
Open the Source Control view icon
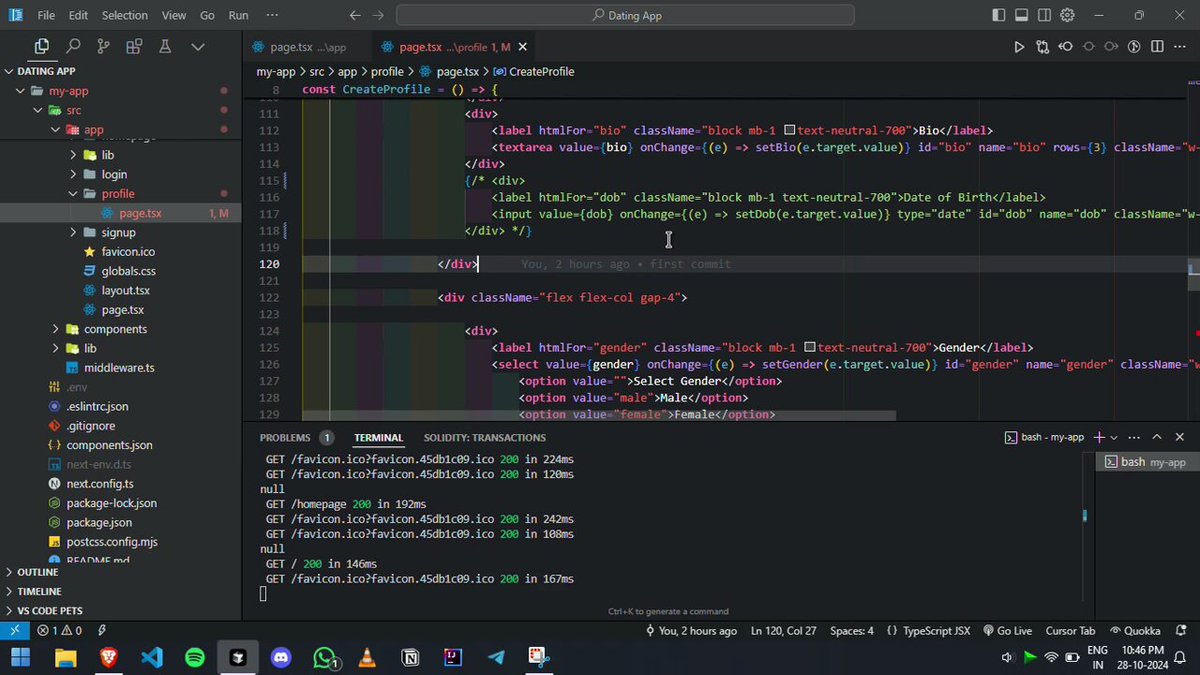coord(103,46)
